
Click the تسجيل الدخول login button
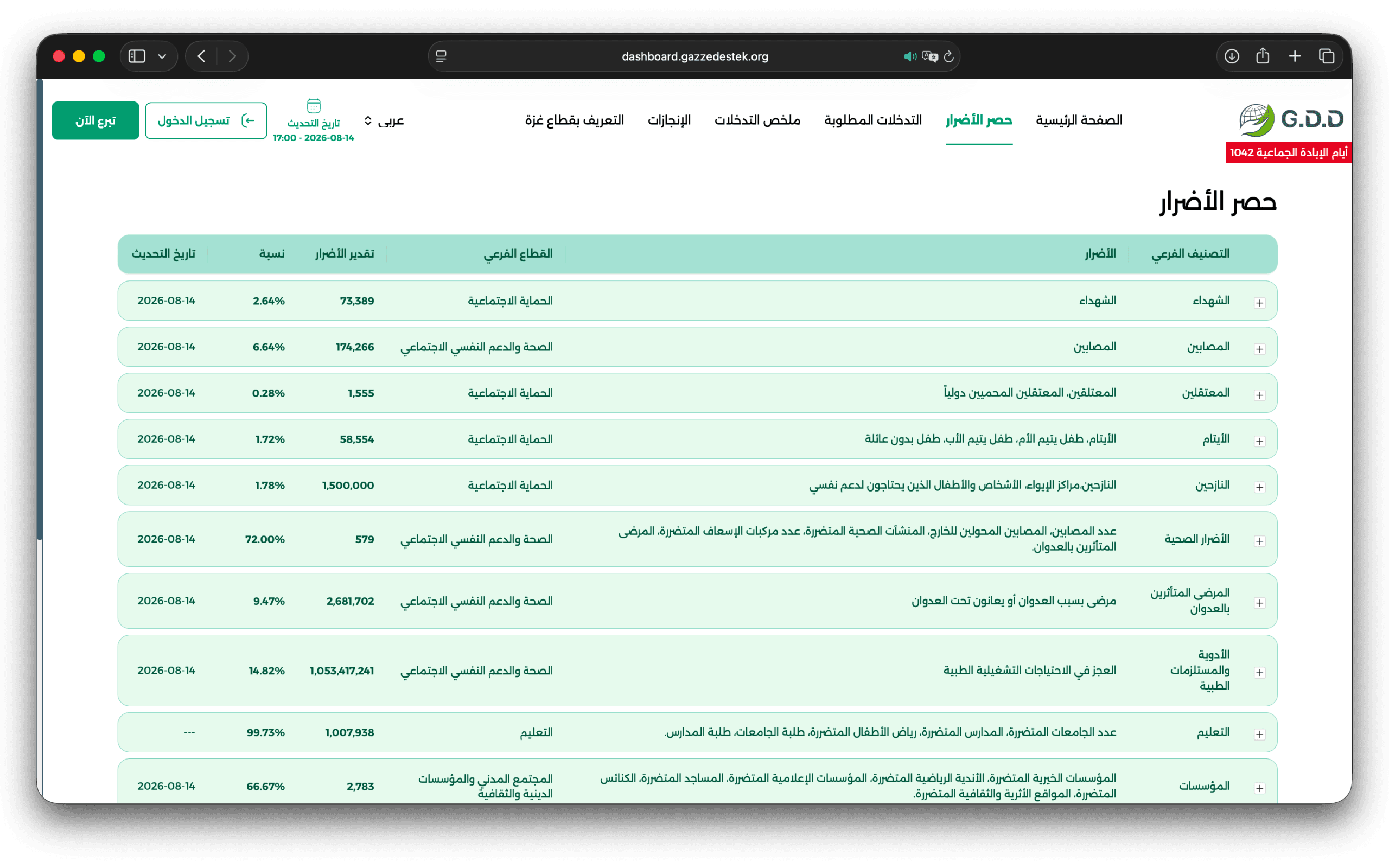click(x=206, y=120)
